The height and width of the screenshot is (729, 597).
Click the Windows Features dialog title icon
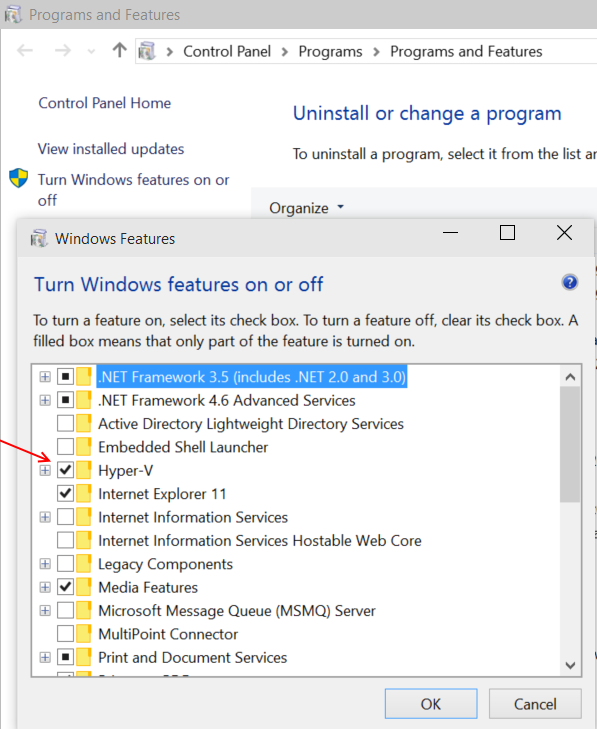(x=39, y=239)
